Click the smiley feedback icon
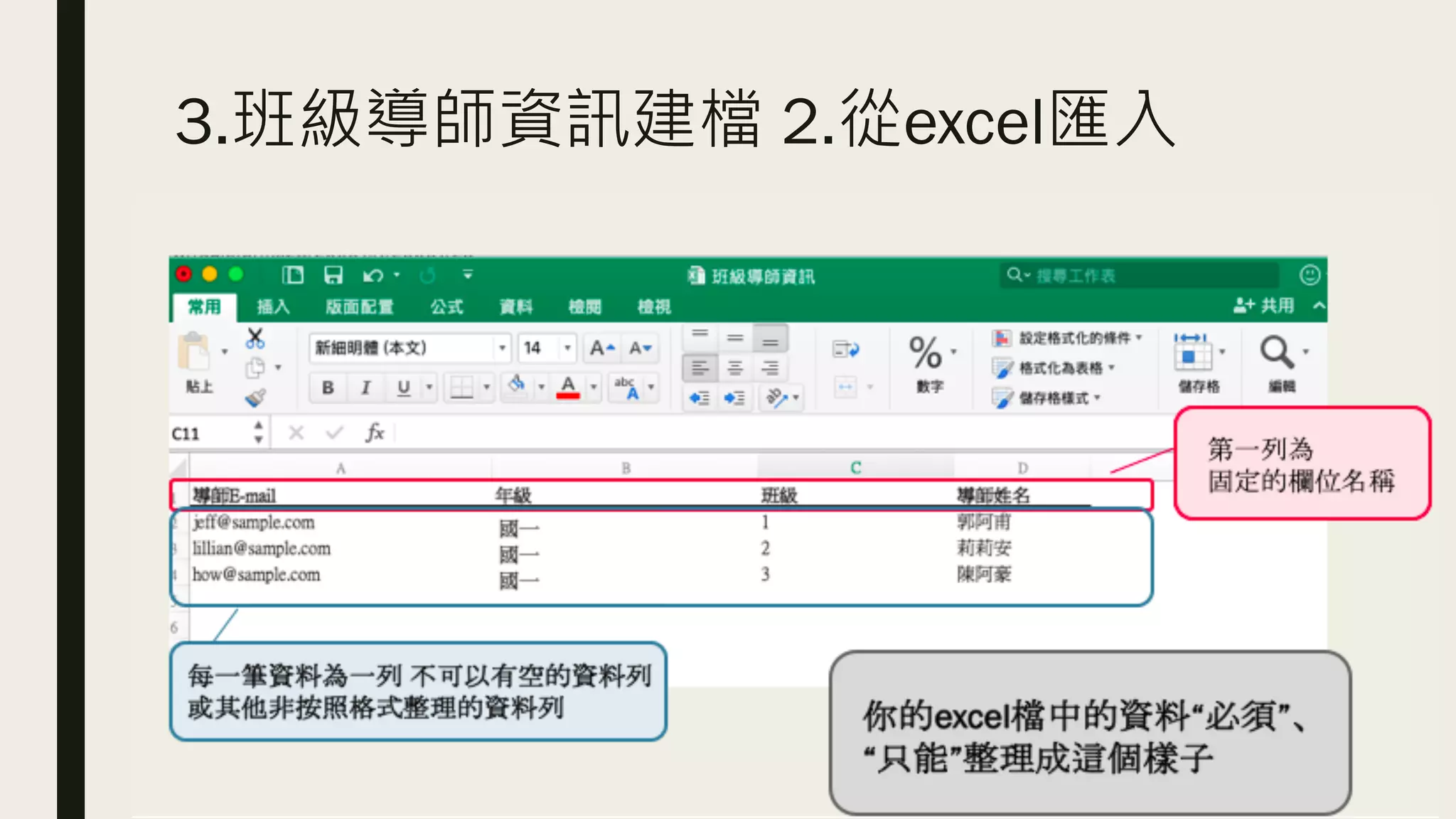The image size is (1456, 819). (x=1310, y=275)
